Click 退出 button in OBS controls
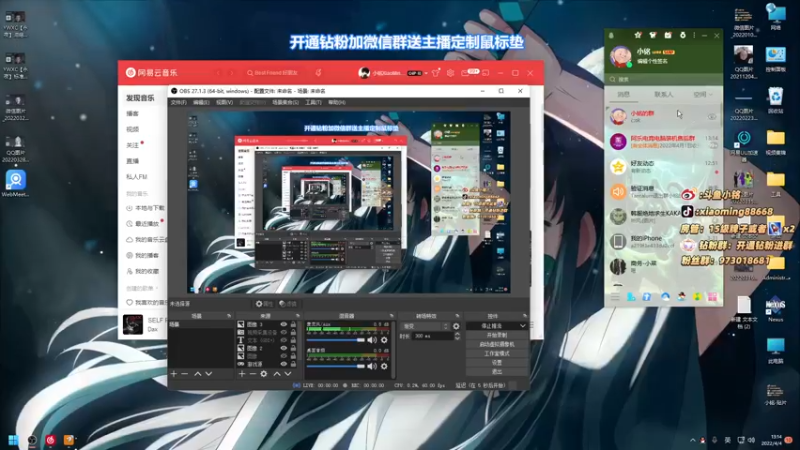 (496, 372)
